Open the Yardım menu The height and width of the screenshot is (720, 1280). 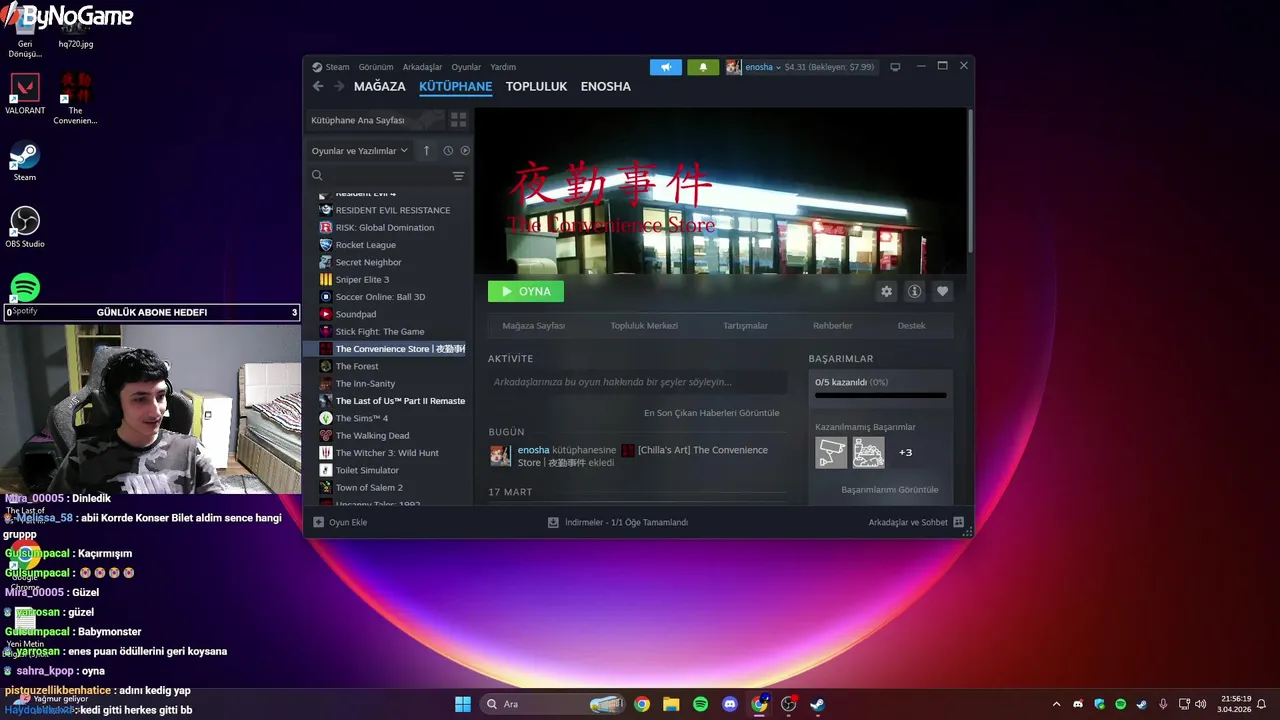pos(503,67)
